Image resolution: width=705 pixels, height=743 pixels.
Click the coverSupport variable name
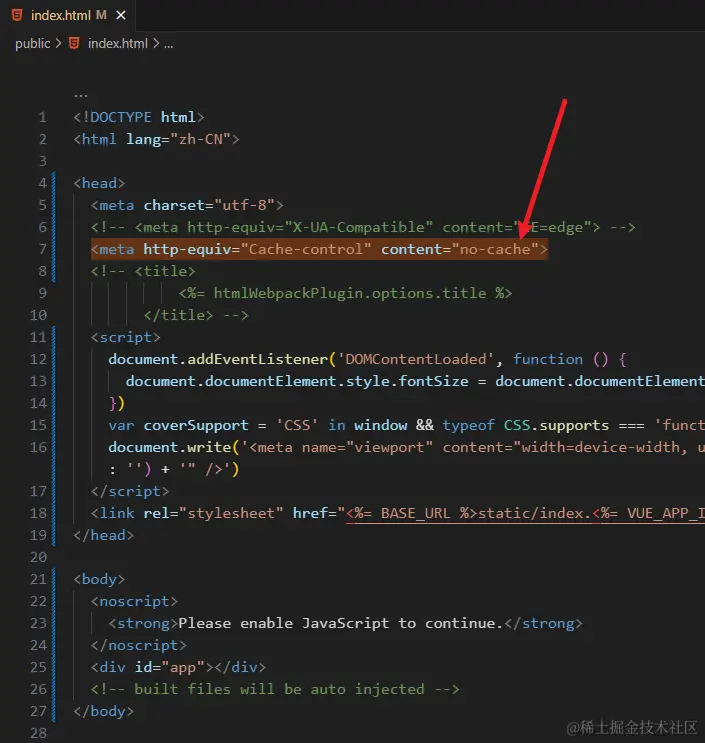[196, 426]
